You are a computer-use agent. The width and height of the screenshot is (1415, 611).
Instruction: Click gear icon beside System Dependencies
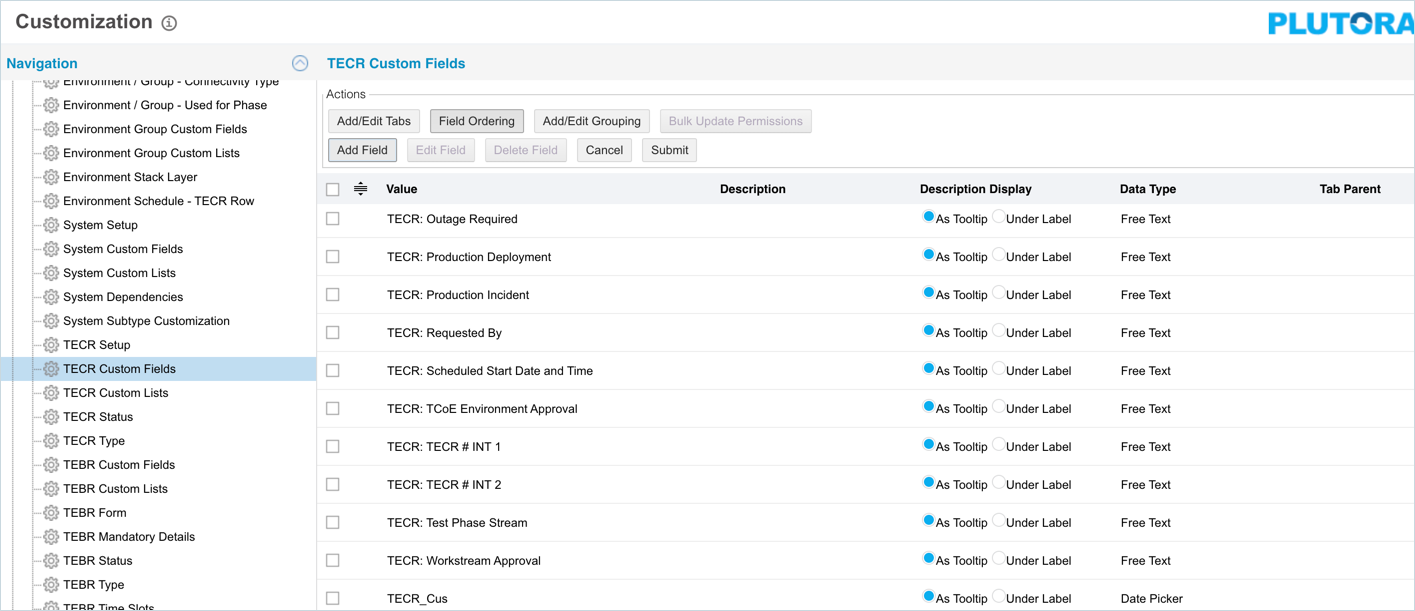[x=51, y=297]
